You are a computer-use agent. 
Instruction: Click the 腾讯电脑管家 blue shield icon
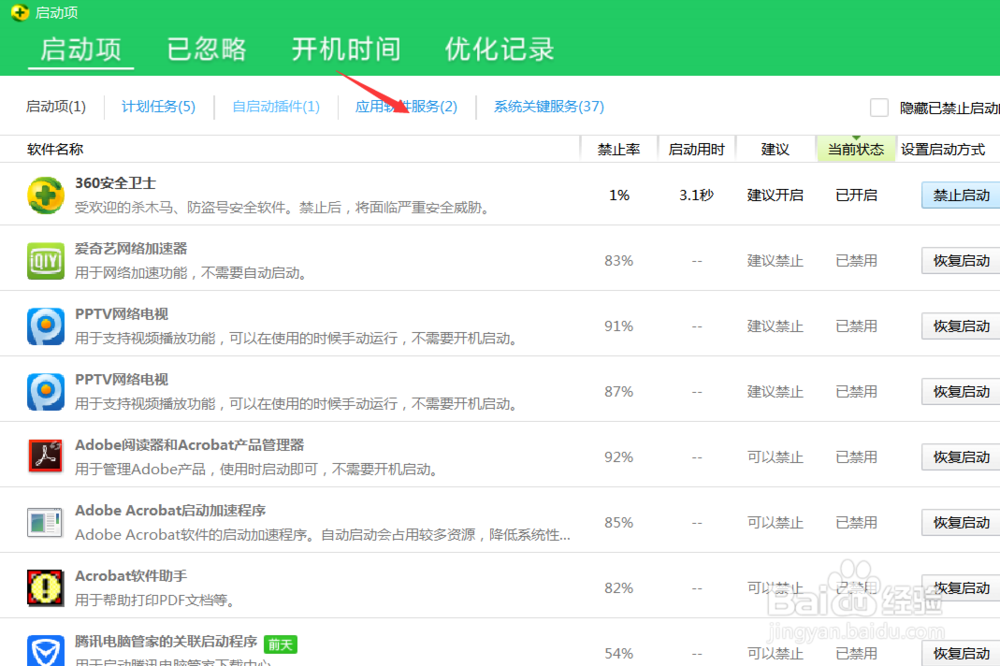click(x=44, y=652)
